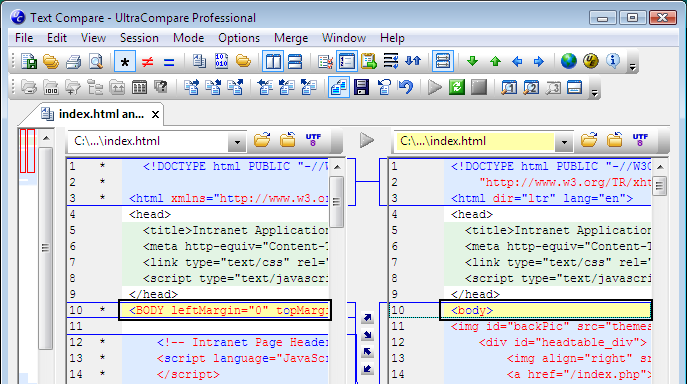Image resolution: width=687 pixels, height=384 pixels.
Task: Click the save floppy disk icon
Action: (x=361, y=87)
